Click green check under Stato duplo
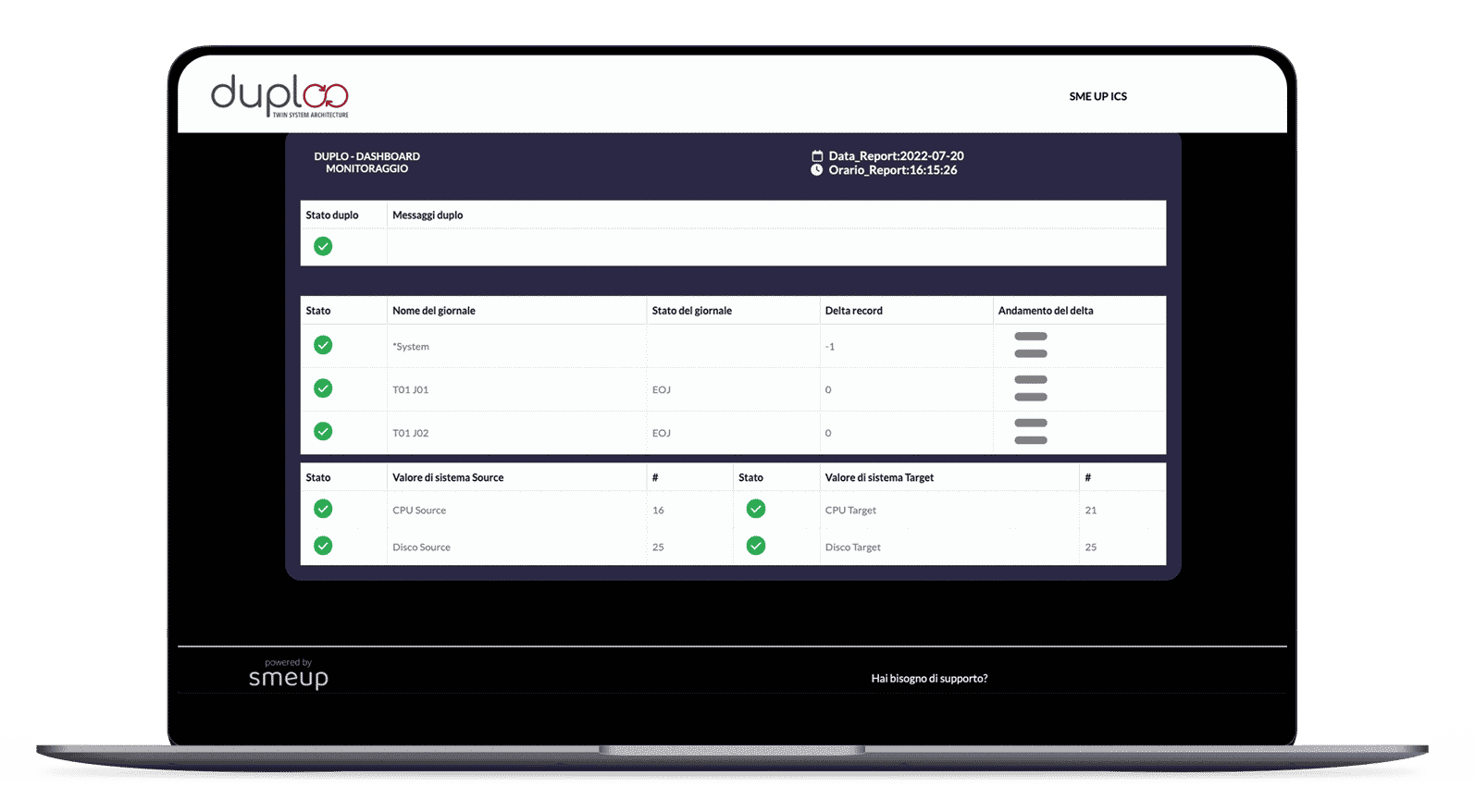This screenshot has width=1475, height=812. [x=323, y=246]
